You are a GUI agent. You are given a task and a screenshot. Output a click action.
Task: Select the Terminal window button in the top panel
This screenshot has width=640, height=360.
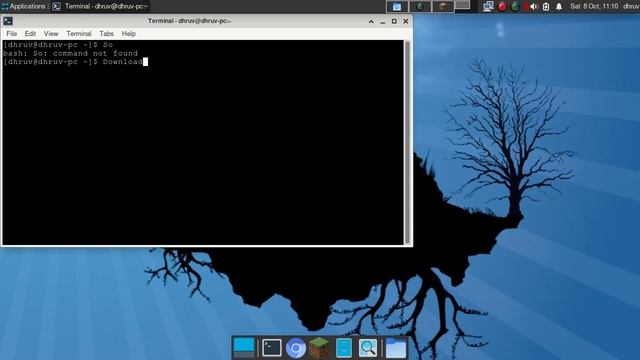click(100, 6)
